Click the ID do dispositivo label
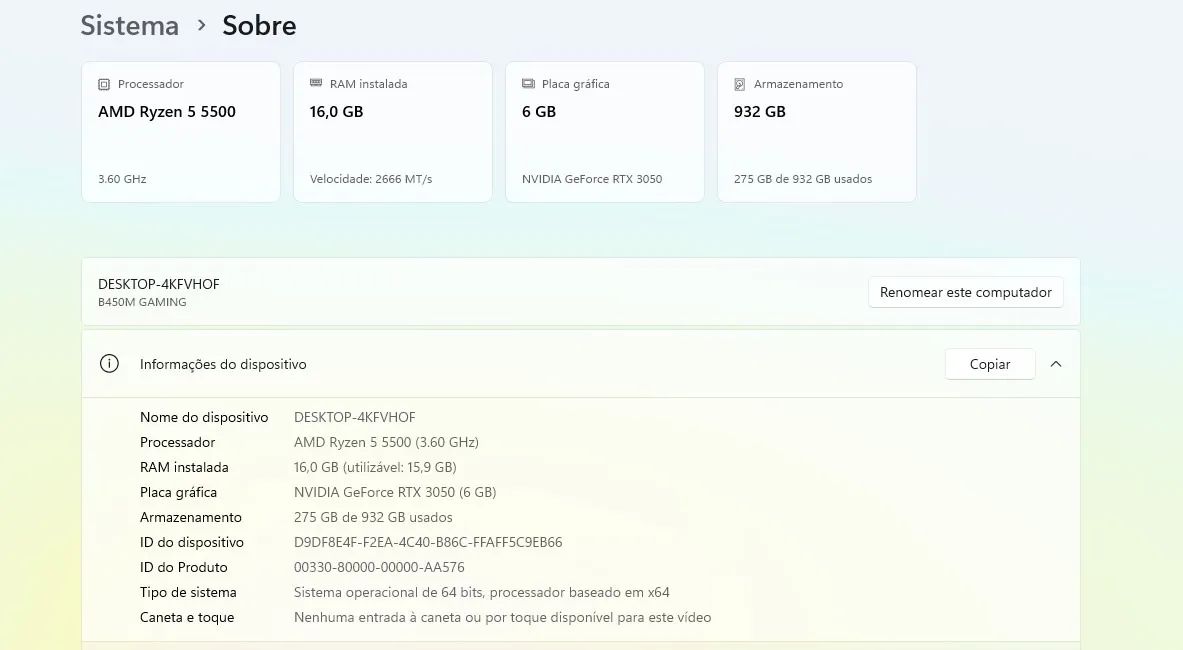The width and height of the screenshot is (1183, 650). pyautogui.click(x=192, y=542)
